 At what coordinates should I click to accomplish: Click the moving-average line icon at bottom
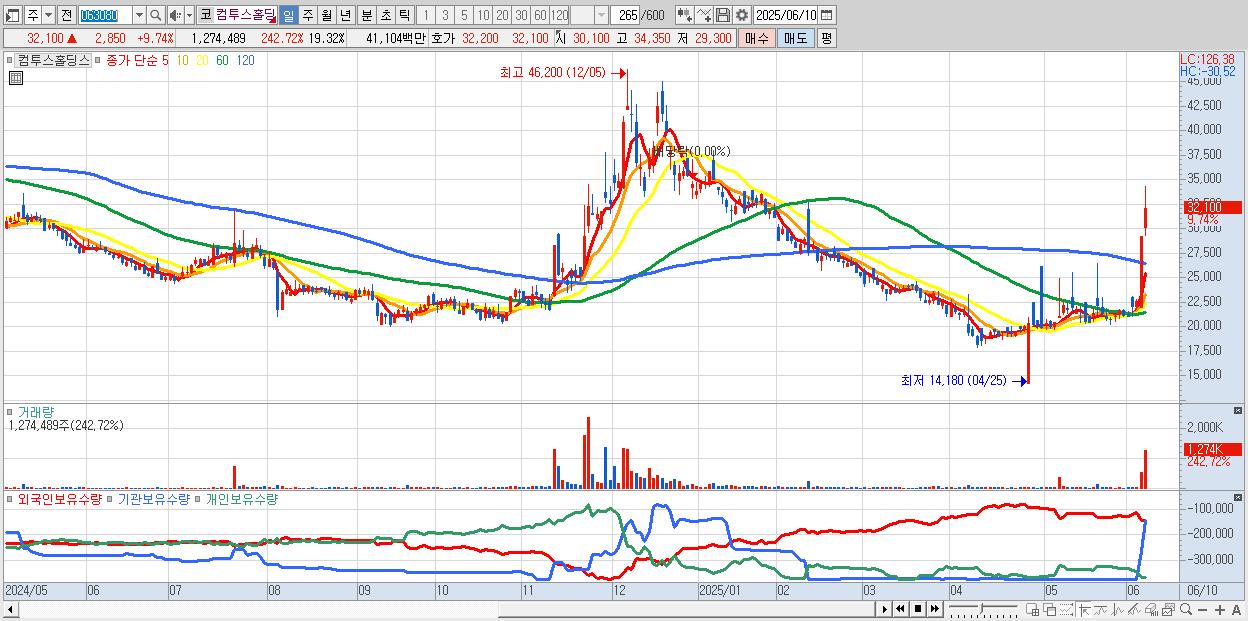click(x=1101, y=610)
